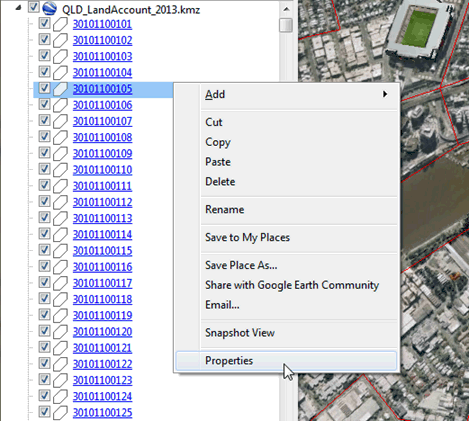Choose Save Place As... option
Viewport: 469px width, 421px height.
[287, 265]
